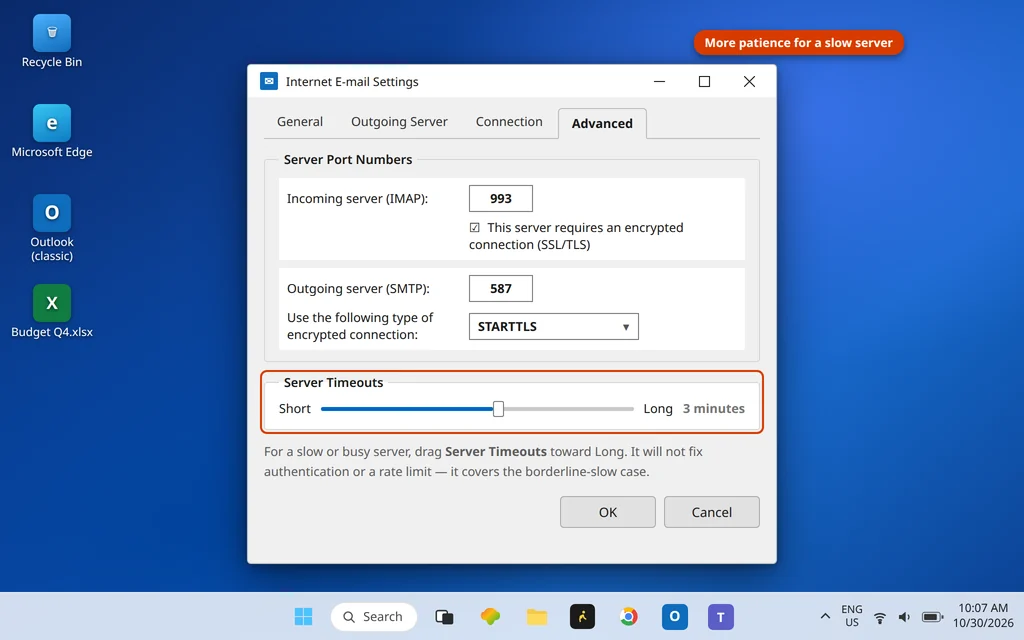
Task: Check the battery status icon
Action: point(933,617)
